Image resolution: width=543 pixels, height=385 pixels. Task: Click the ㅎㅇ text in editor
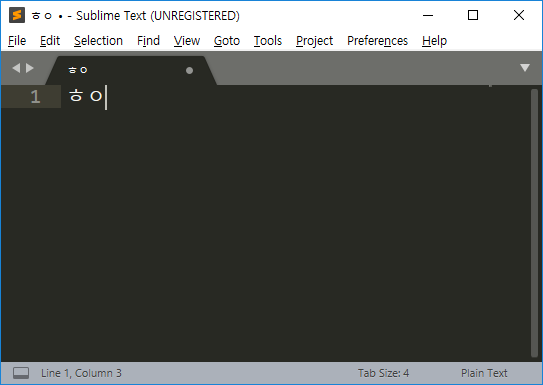pyautogui.click(x=86, y=96)
